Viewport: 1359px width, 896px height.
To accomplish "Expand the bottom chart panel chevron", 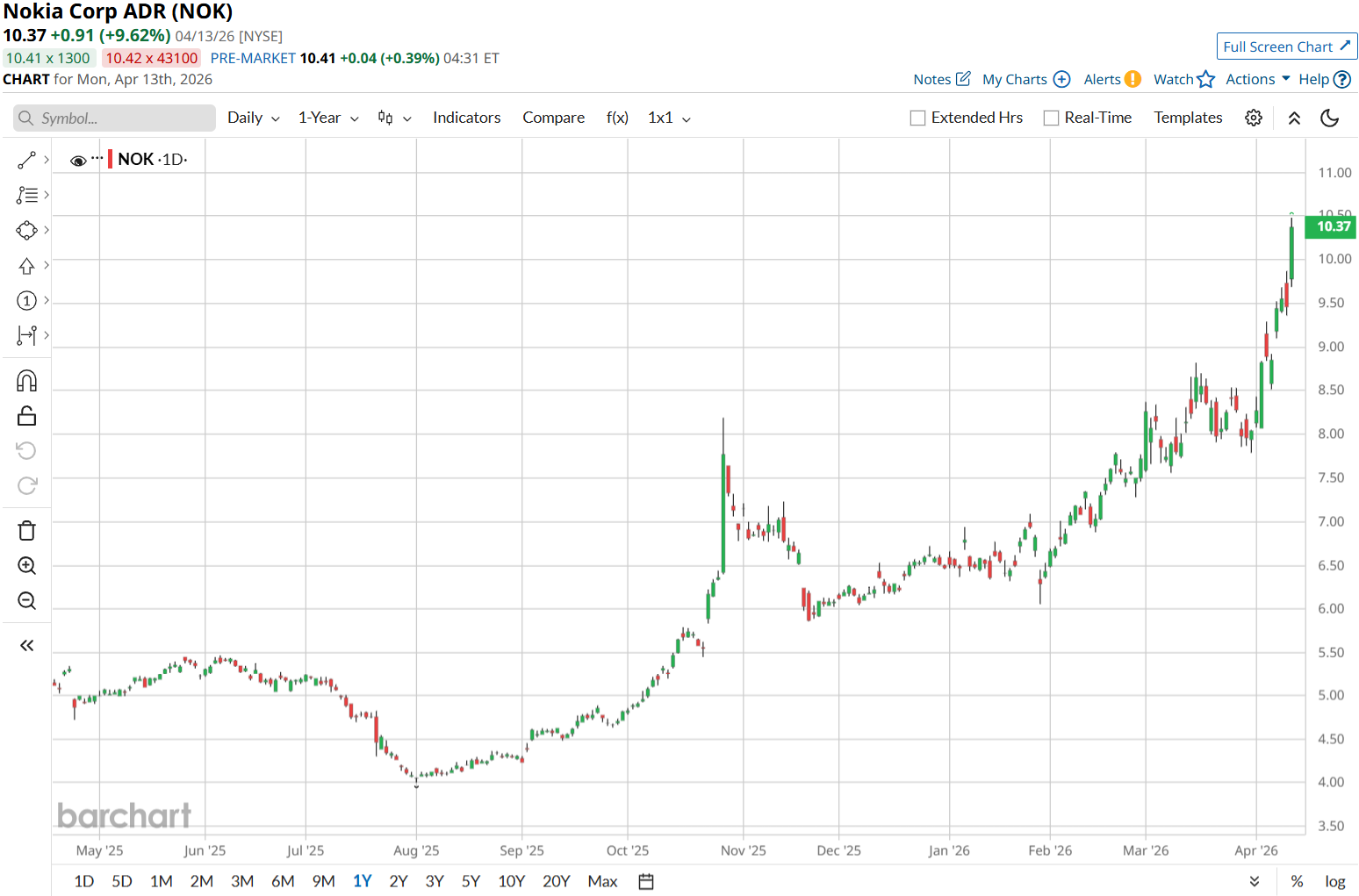I will pyautogui.click(x=1255, y=881).
